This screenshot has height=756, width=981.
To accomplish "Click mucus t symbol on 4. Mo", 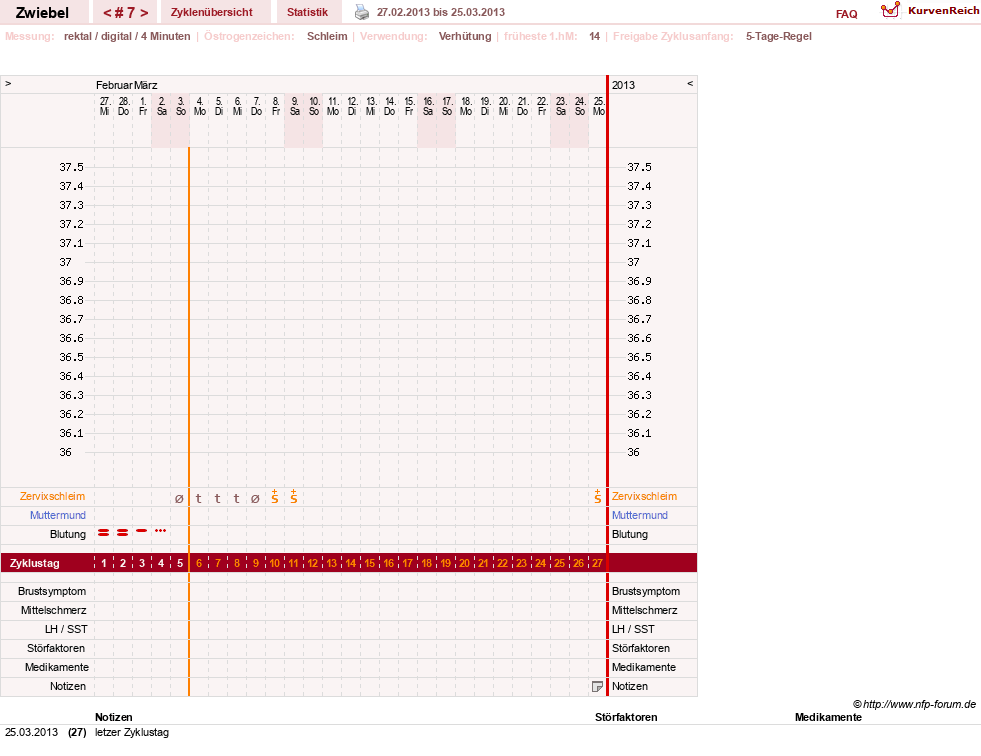I will pyautogui.click(x=198, y=498).
